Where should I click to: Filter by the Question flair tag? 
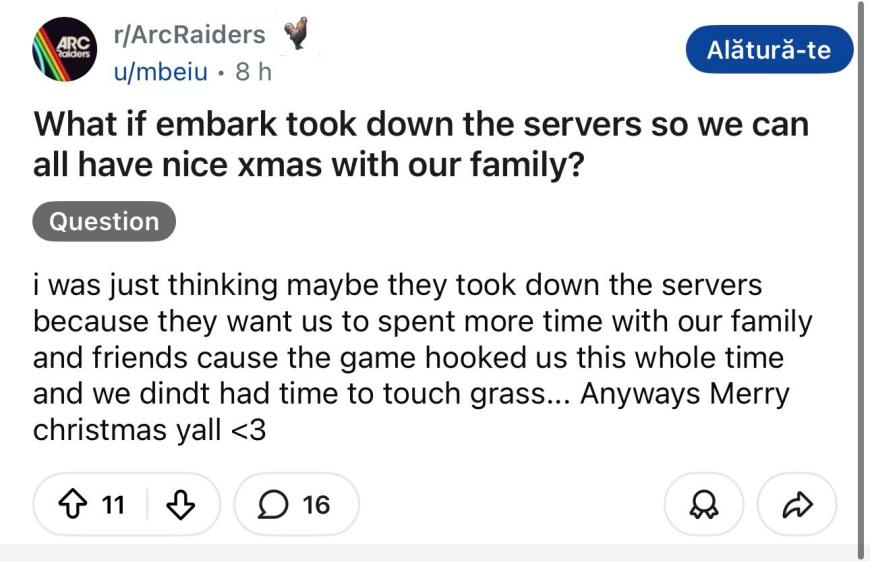point(104,221)
